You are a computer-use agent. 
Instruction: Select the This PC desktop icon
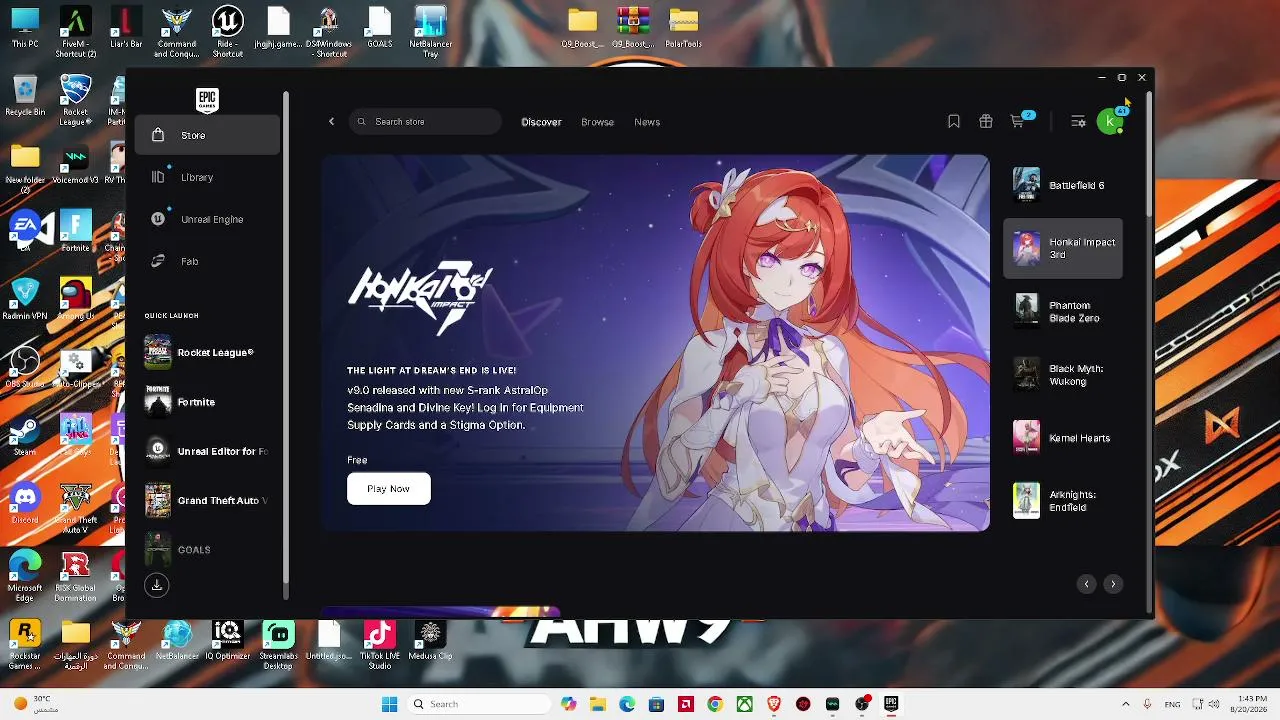[25, 28]
